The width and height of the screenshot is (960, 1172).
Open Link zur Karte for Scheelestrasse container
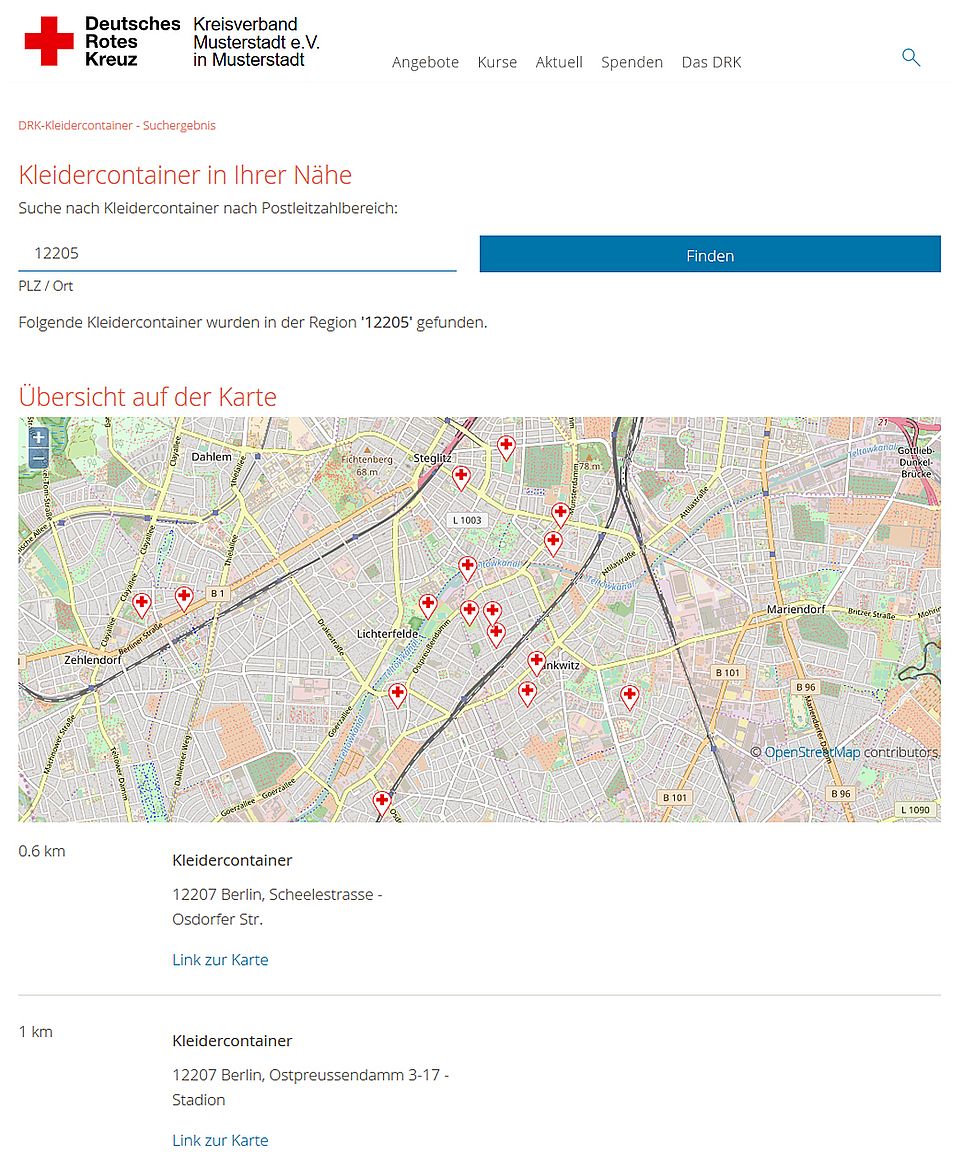(220, 960)
